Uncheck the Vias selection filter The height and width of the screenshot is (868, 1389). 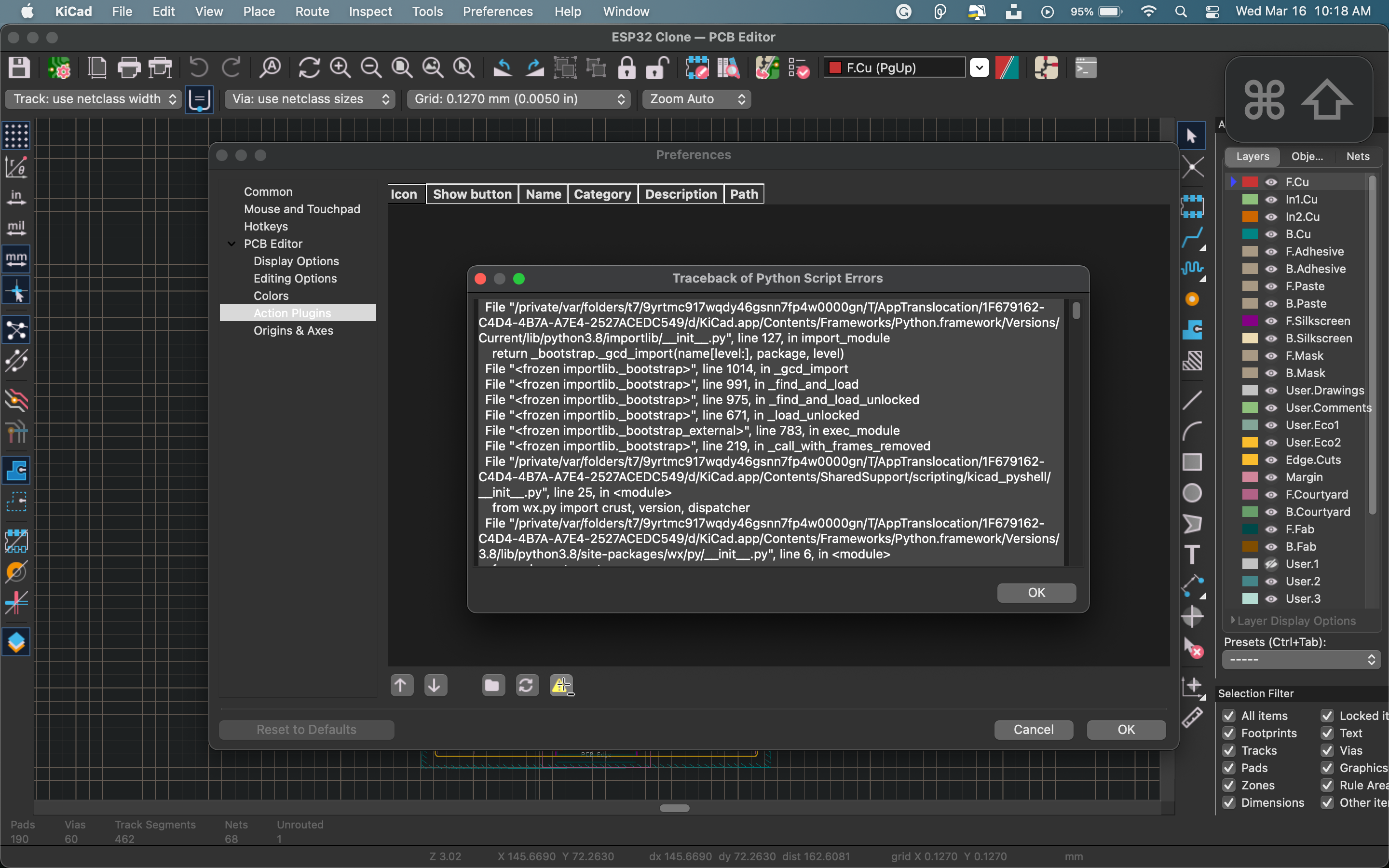1328,750
